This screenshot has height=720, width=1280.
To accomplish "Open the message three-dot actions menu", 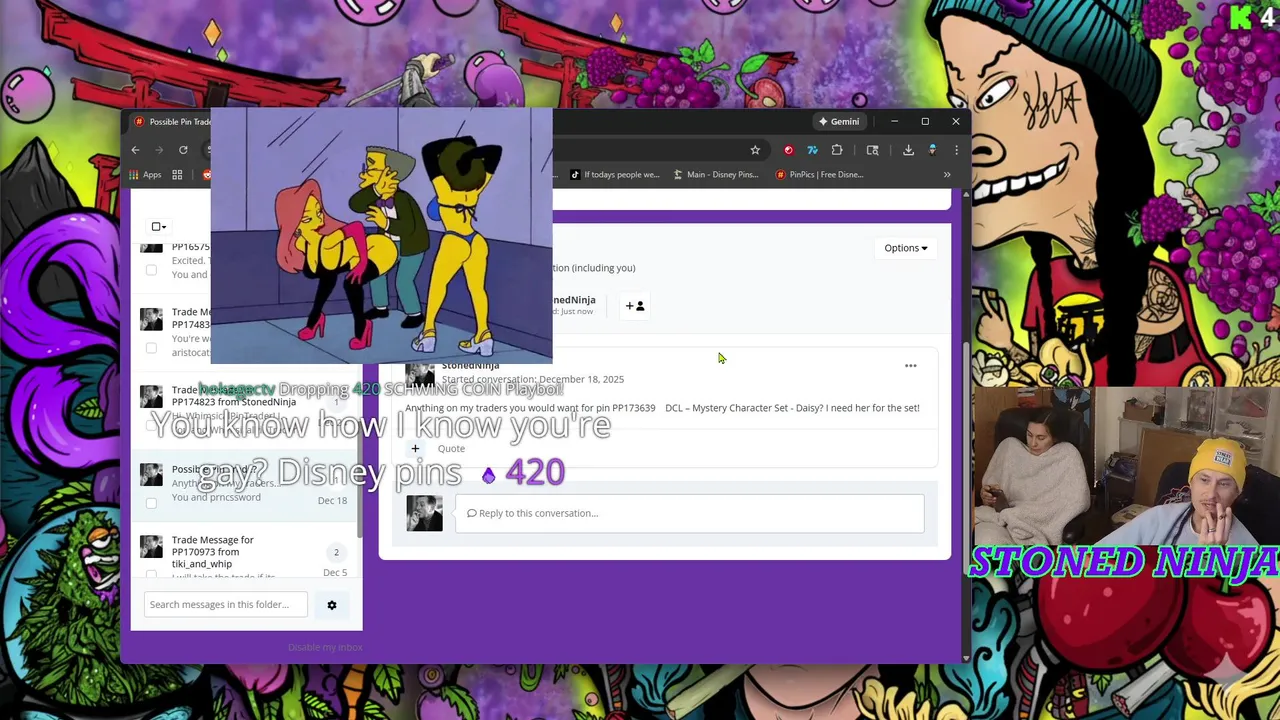I will point(910,366).
